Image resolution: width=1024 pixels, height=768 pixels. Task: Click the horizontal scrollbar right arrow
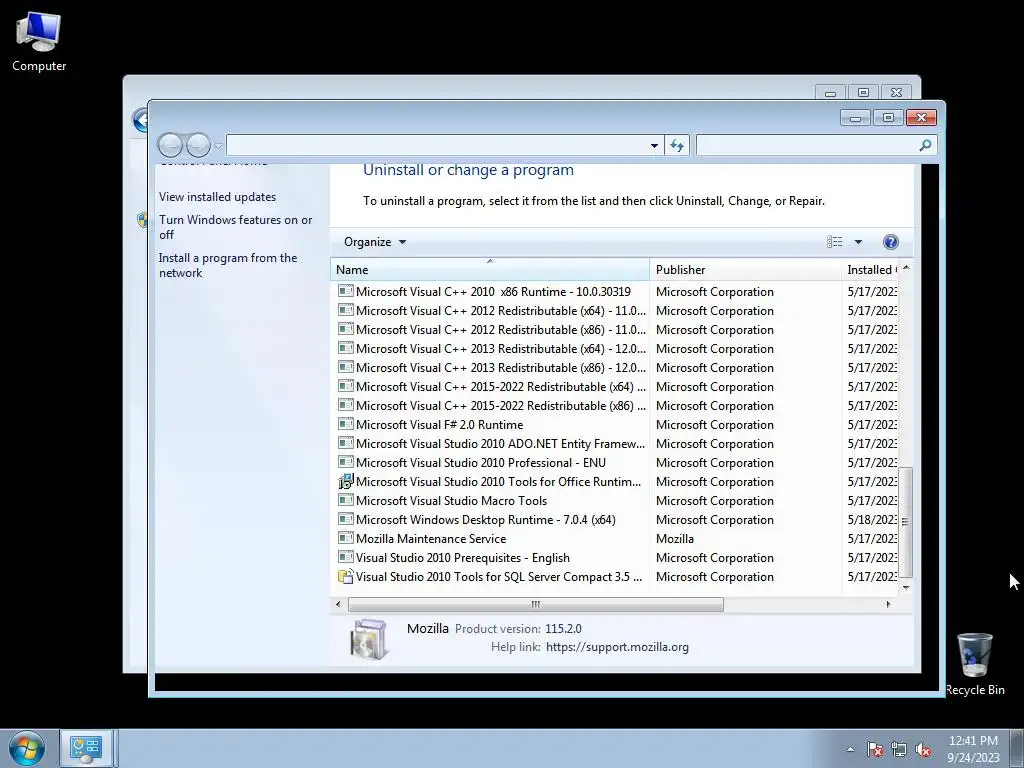pos(888,604)
